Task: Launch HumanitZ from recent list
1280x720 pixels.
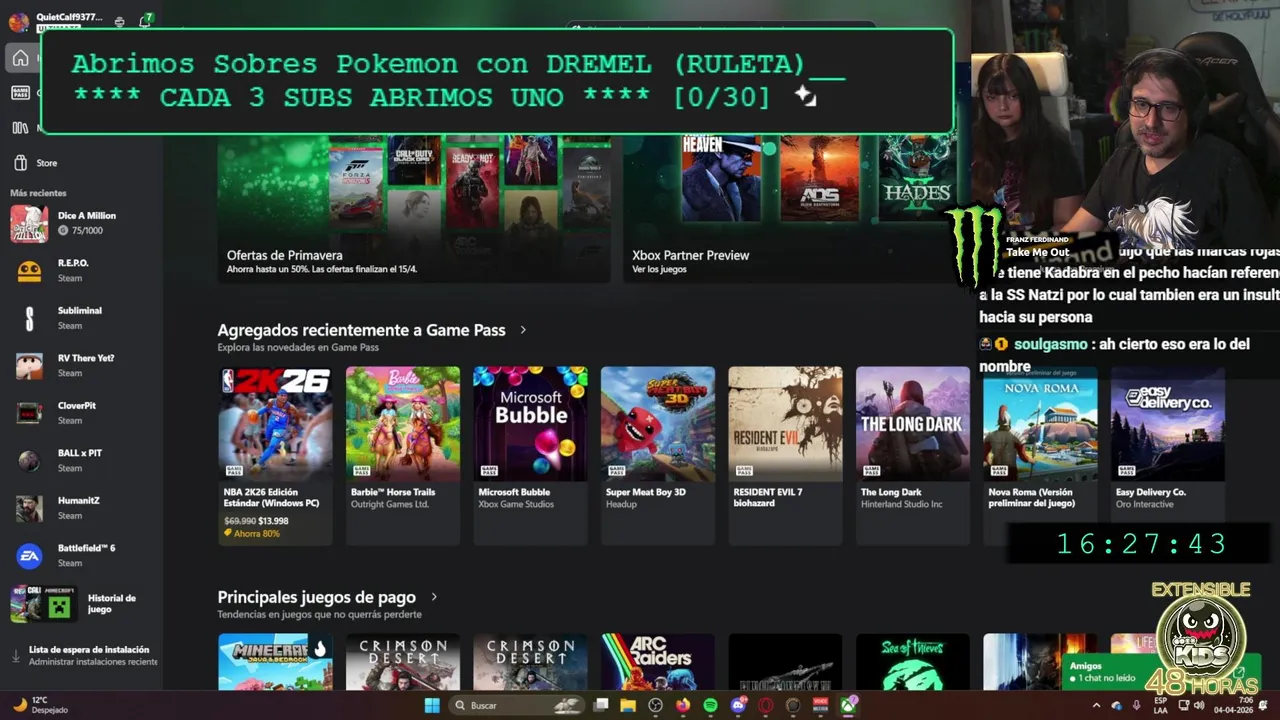Action: pyautogui.click(x=80, y=508)
